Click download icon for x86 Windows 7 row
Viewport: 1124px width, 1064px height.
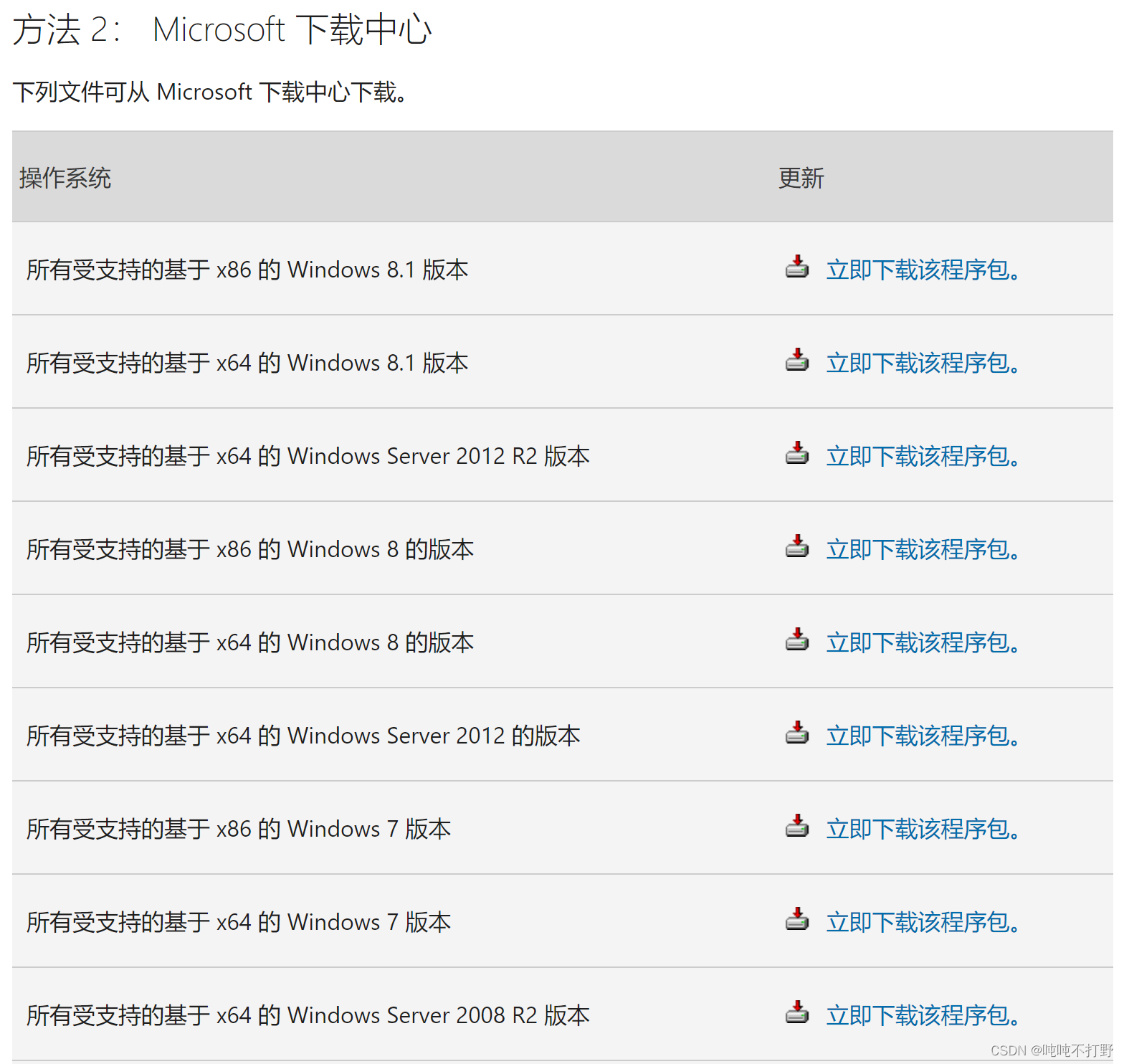click(796, 826)
